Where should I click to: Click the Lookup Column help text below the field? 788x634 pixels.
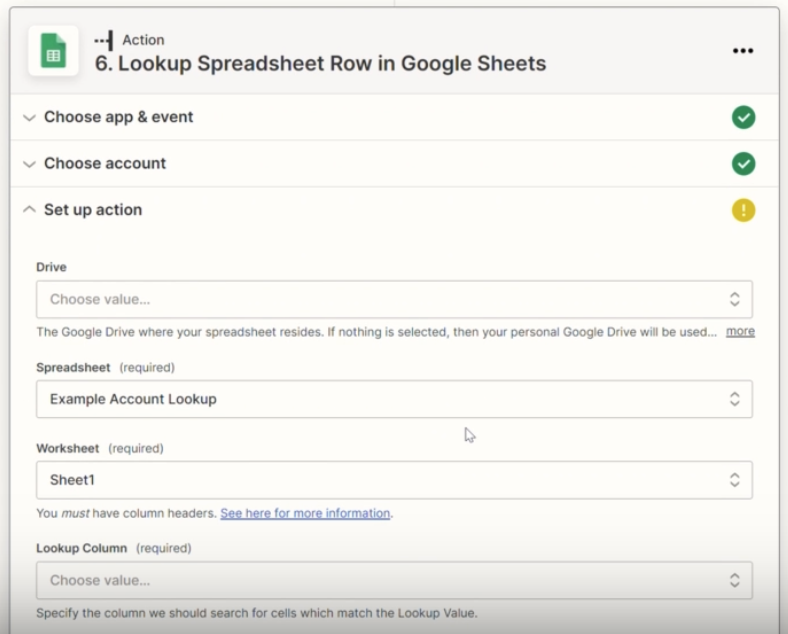click(x=257, y=613)
